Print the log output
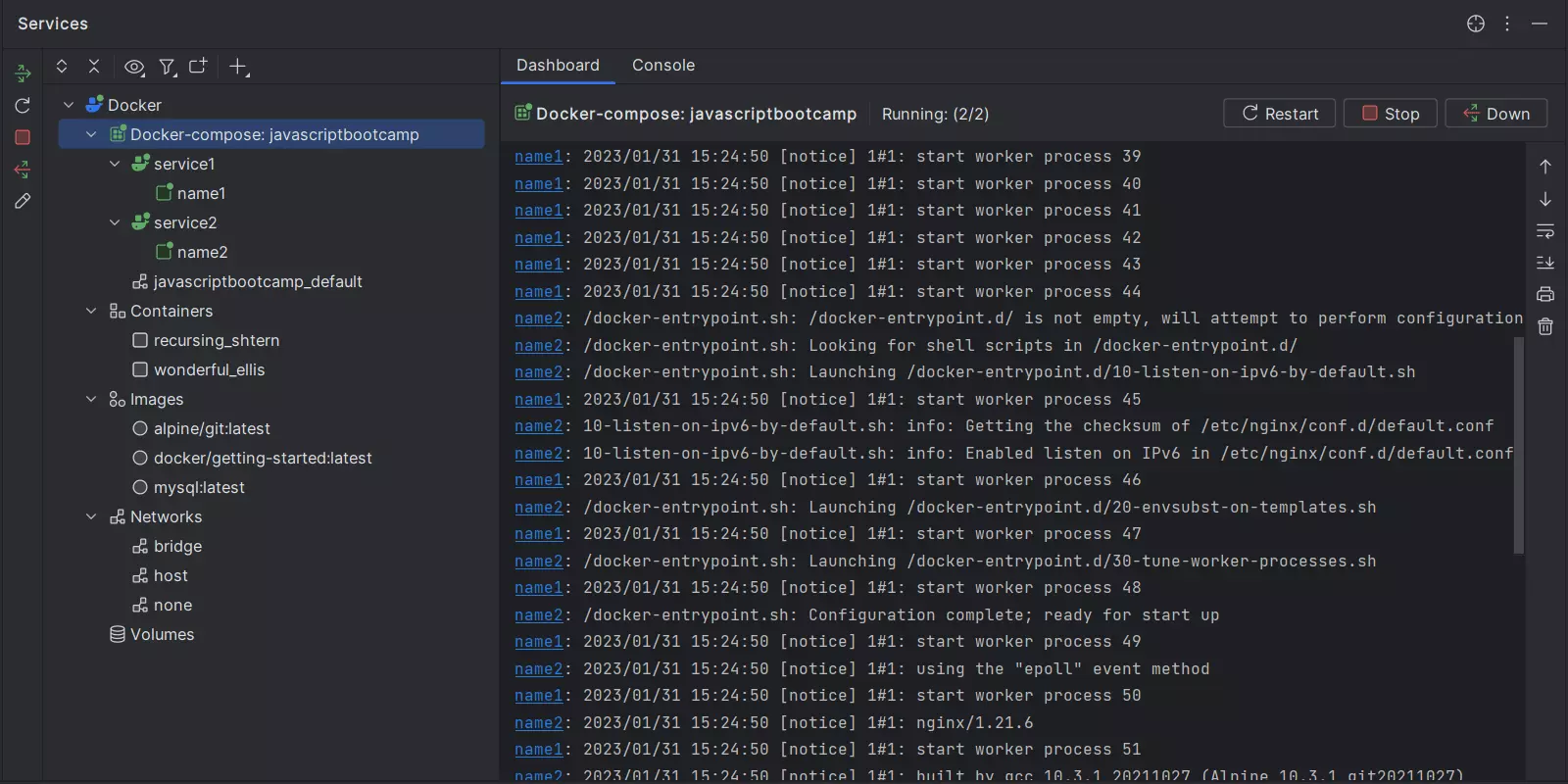The width and height of the screenshot is (1568, 784). (1545, 294)
